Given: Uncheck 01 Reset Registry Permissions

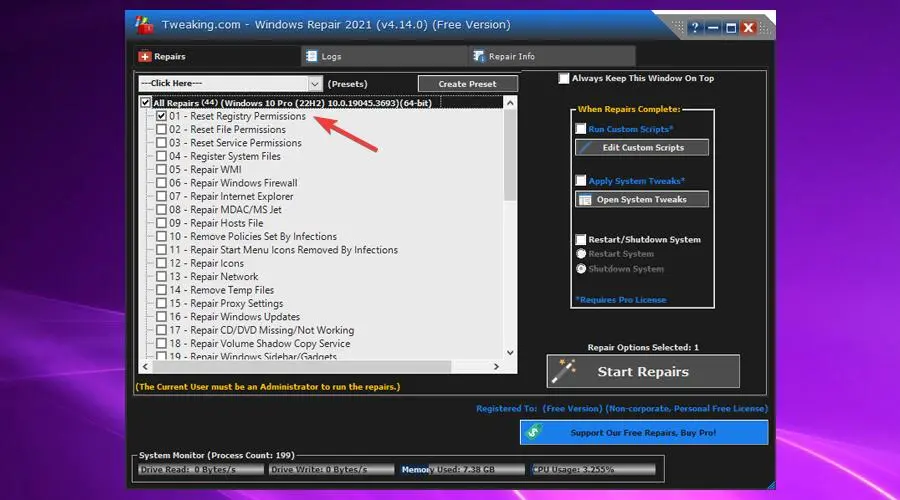Looking at the screenshot, I should click(161, 116).
